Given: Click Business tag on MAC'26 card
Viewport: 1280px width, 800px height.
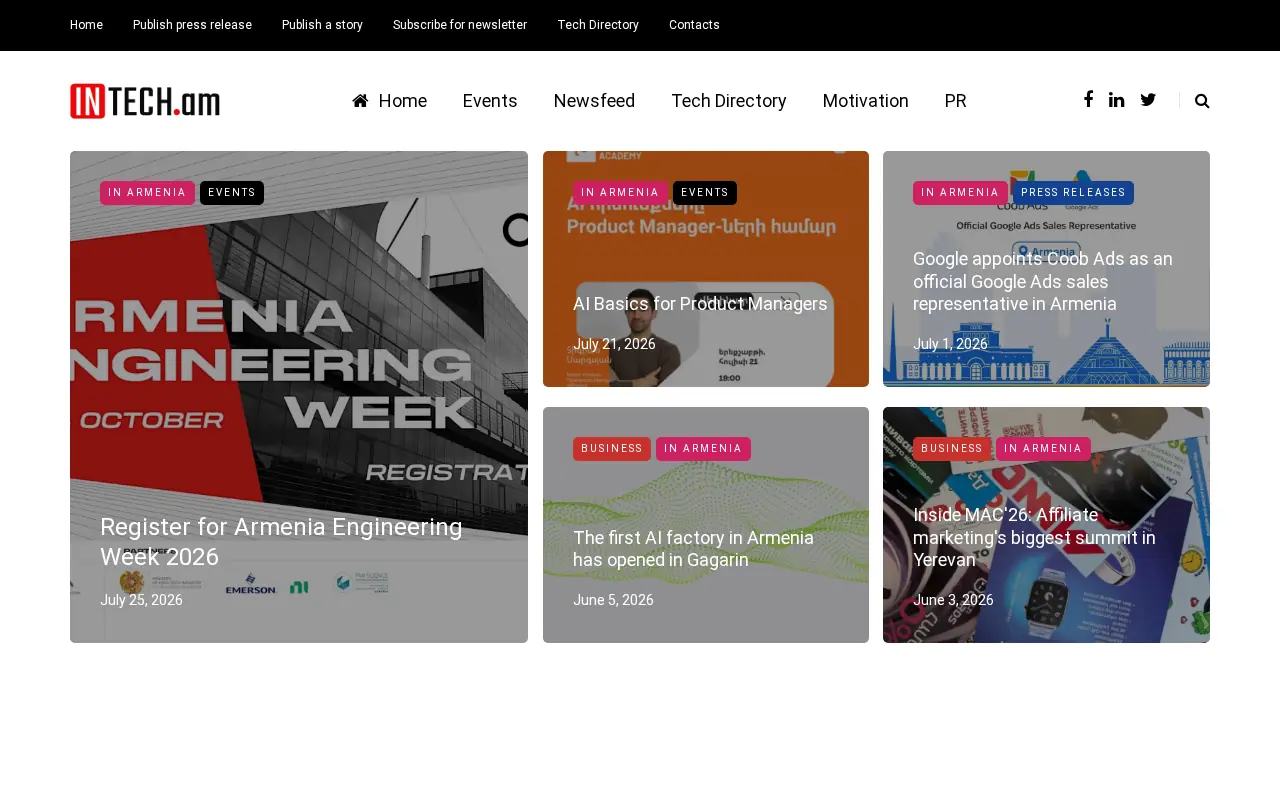Looking at the screenshot, I should [952, 449].
